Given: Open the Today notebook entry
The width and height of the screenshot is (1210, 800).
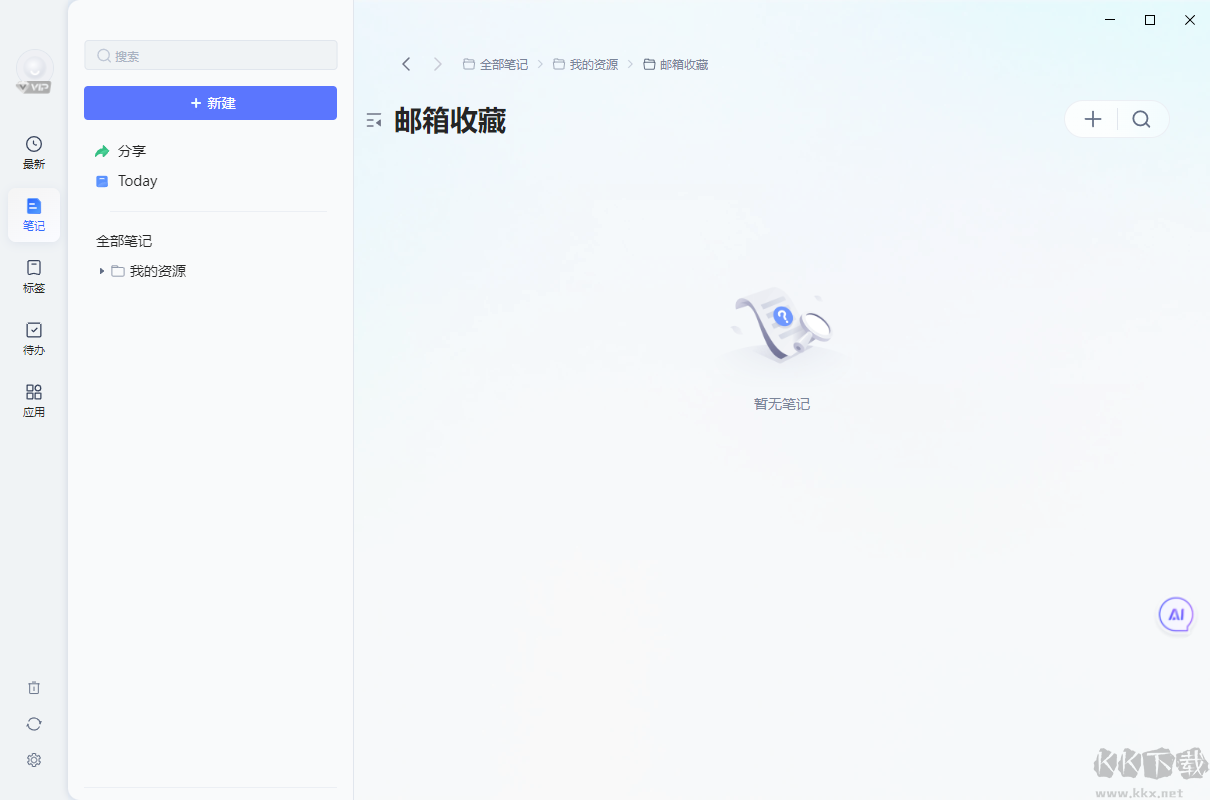Looking at the screenshot, I should tap(137, 181).
